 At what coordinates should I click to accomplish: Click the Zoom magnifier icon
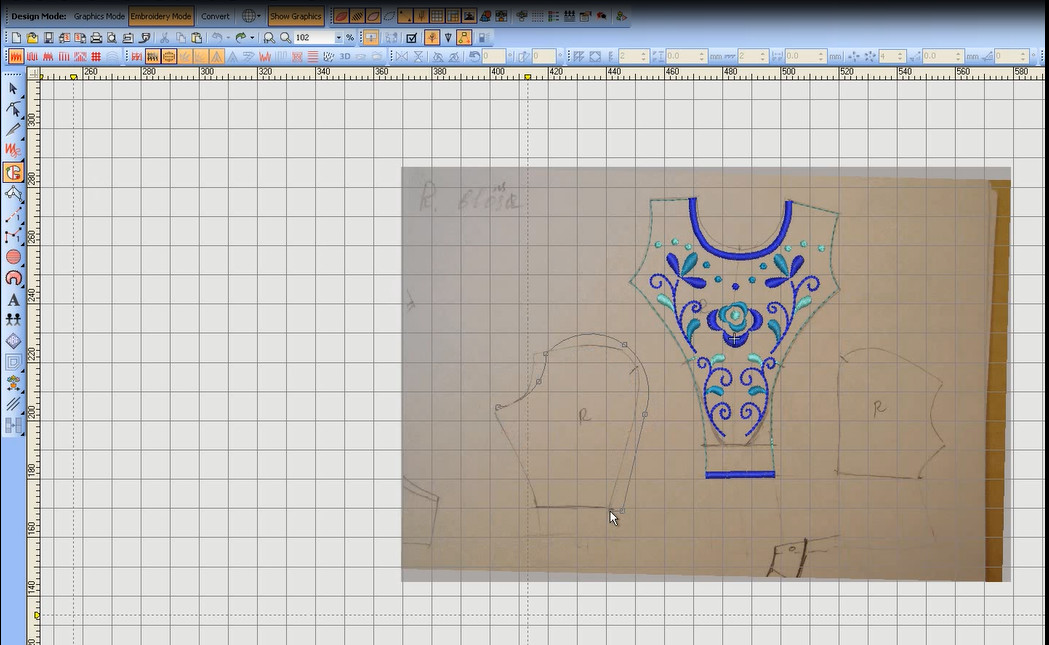(x=285, y=37)
